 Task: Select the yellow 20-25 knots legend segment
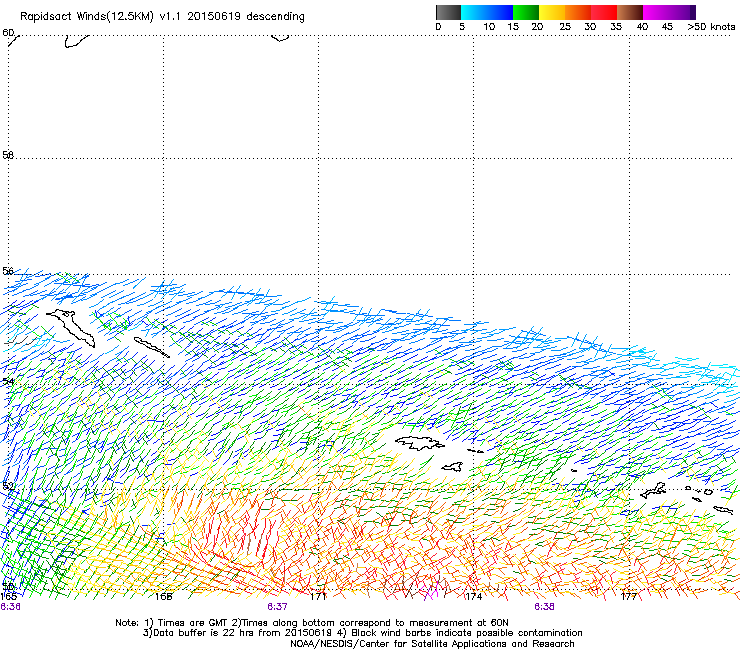(552, 12)
